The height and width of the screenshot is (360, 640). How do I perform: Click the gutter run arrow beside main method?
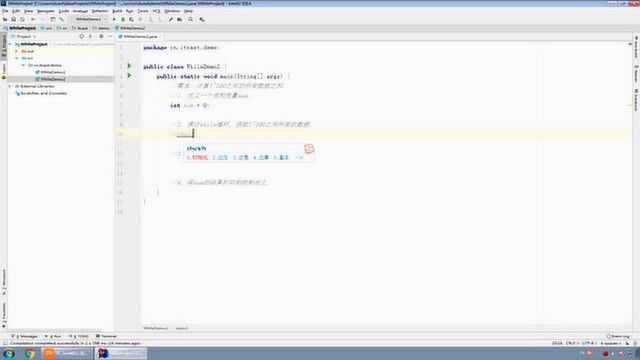pyautogui.click(x=129, y=76)
